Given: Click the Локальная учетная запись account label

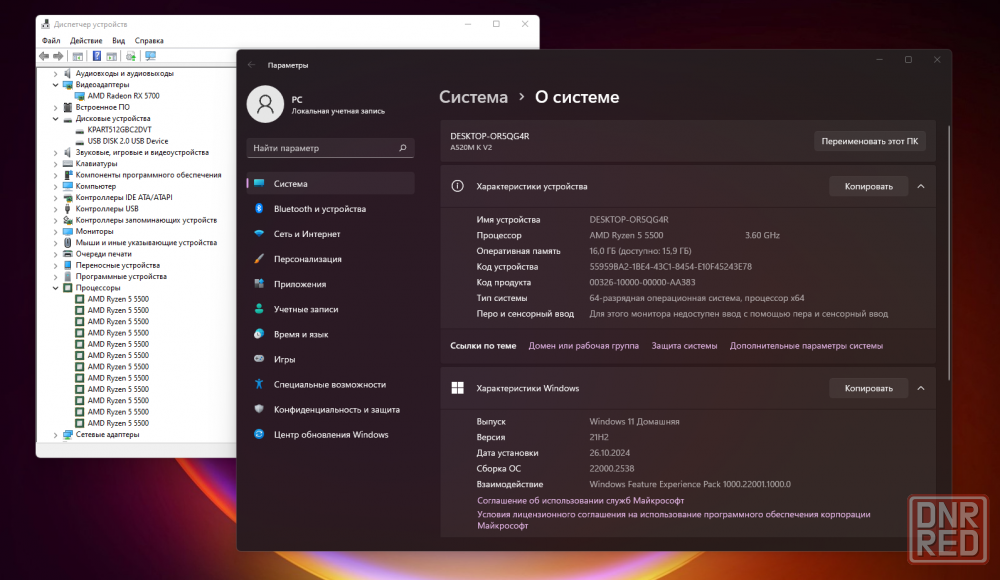Looking at the screenshot, I should (338, 111).
